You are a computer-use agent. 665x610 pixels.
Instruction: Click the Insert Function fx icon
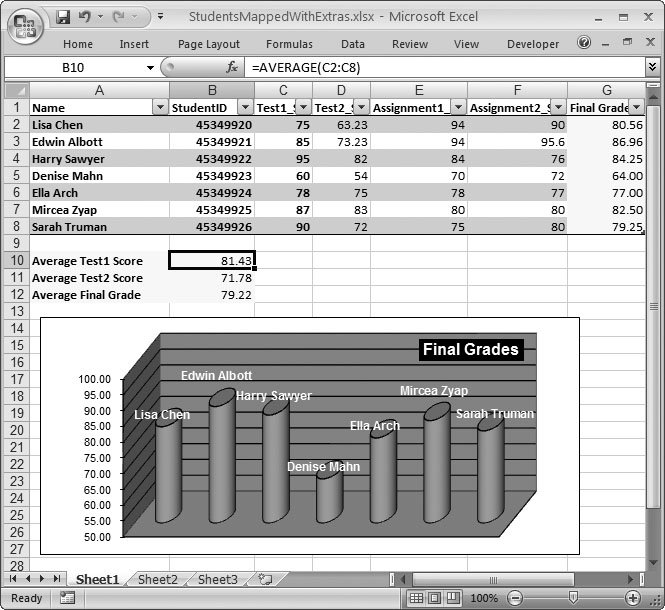pyautogui.click(x=232, y=67)
